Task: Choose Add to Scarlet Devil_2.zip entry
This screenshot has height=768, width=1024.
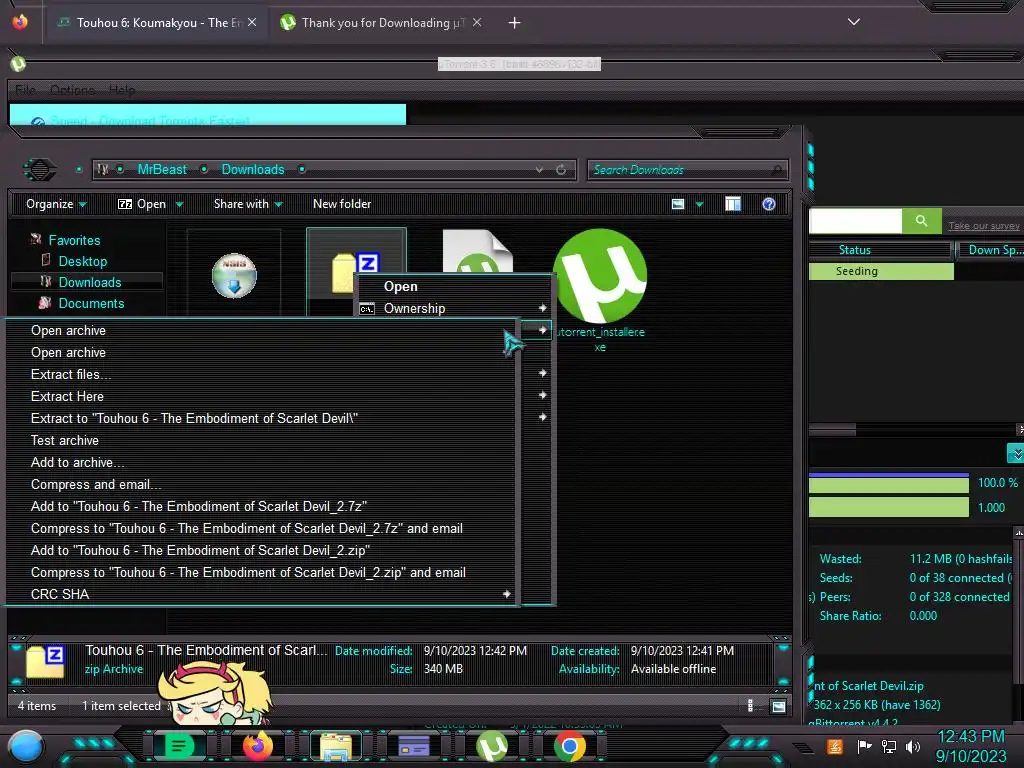Action: coord(261,551)
